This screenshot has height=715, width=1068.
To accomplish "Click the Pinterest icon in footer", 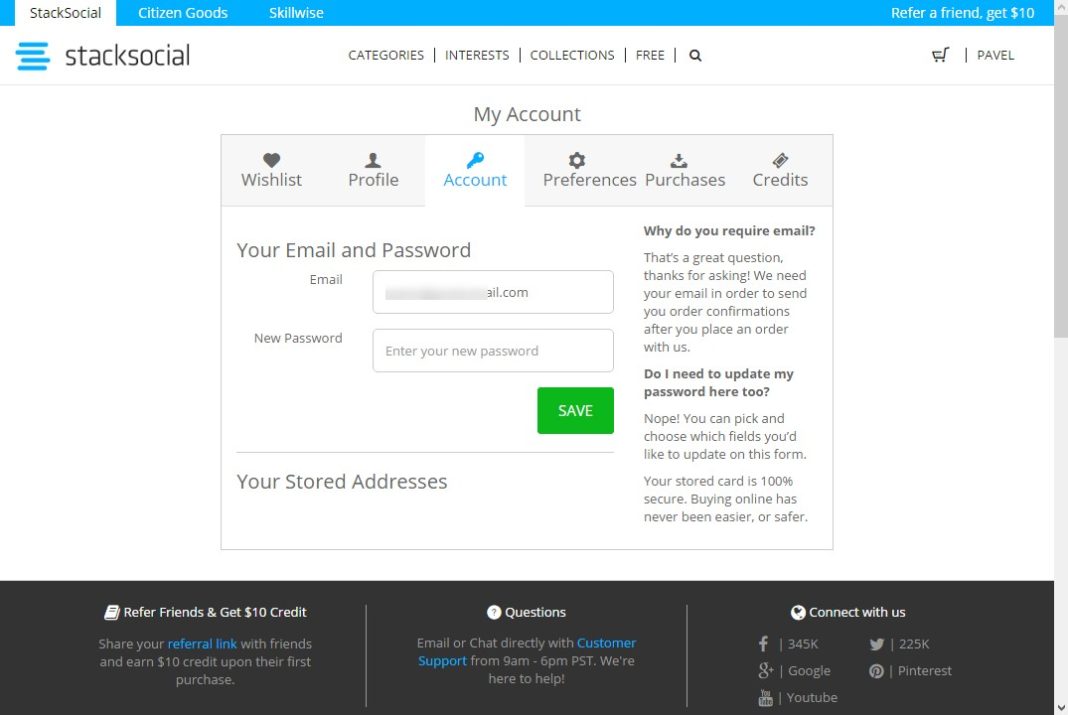I will coord(877,671).
